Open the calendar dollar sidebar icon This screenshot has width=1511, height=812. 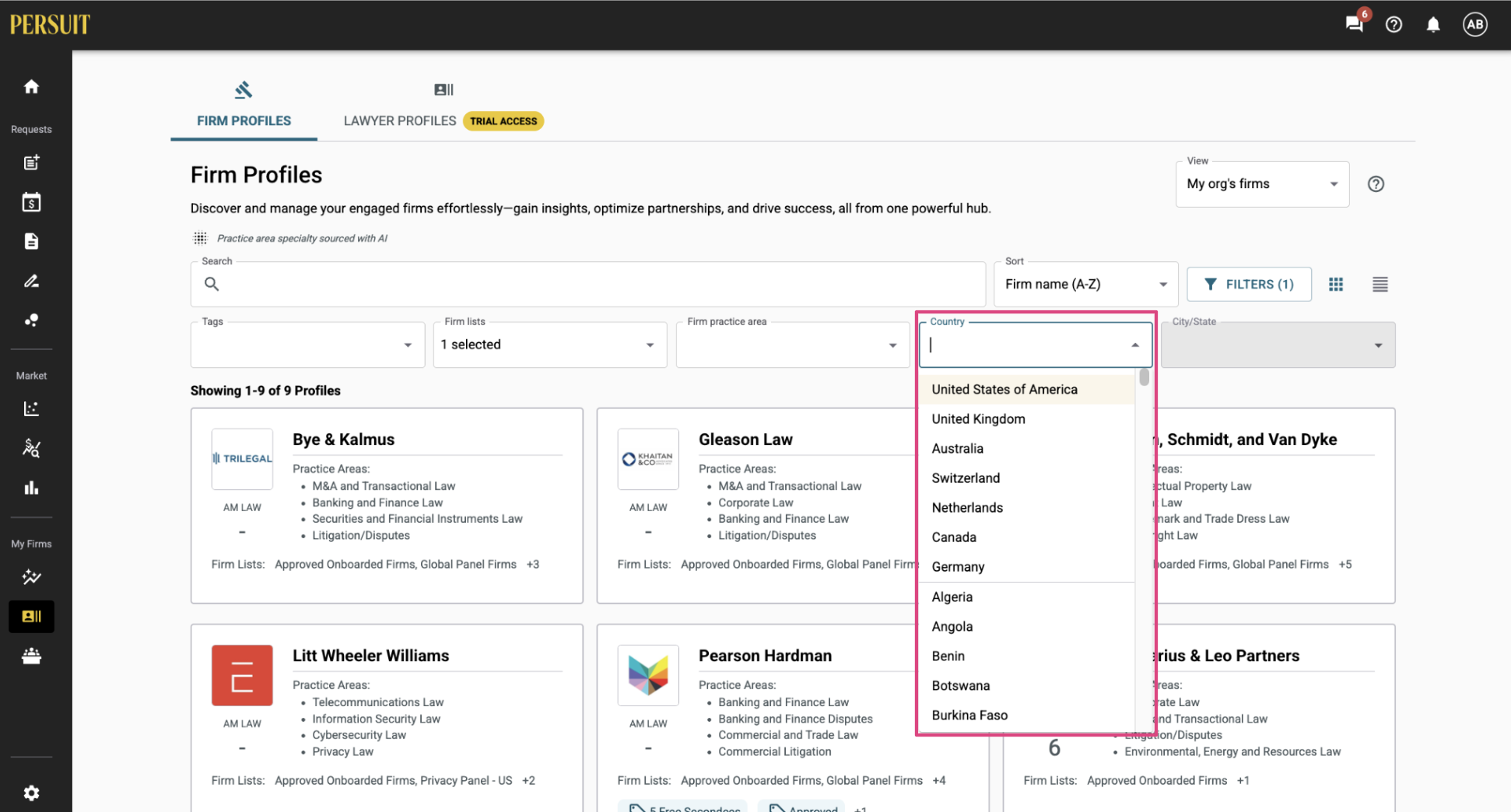coord(31,202)
